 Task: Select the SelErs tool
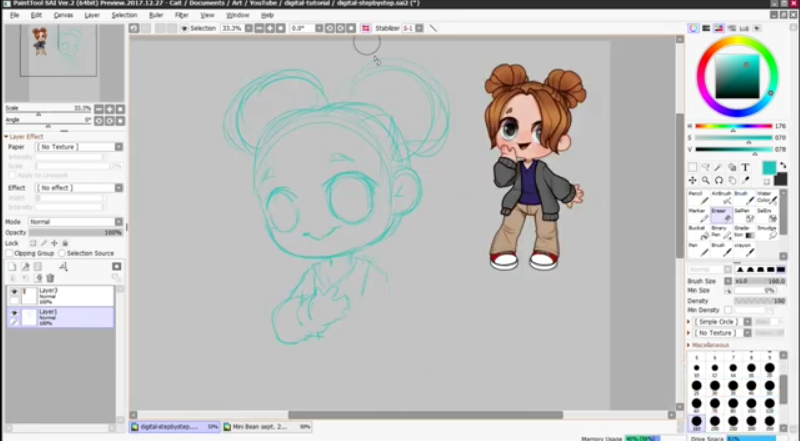tap(767, 215)
